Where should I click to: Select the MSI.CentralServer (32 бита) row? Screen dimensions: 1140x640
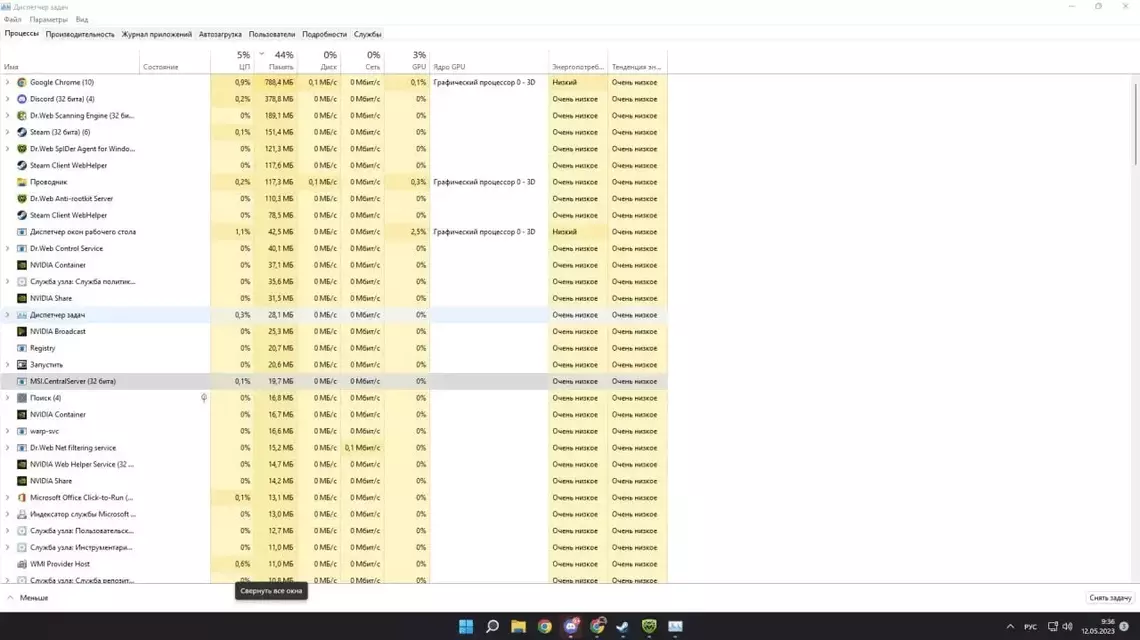[334, 381]
